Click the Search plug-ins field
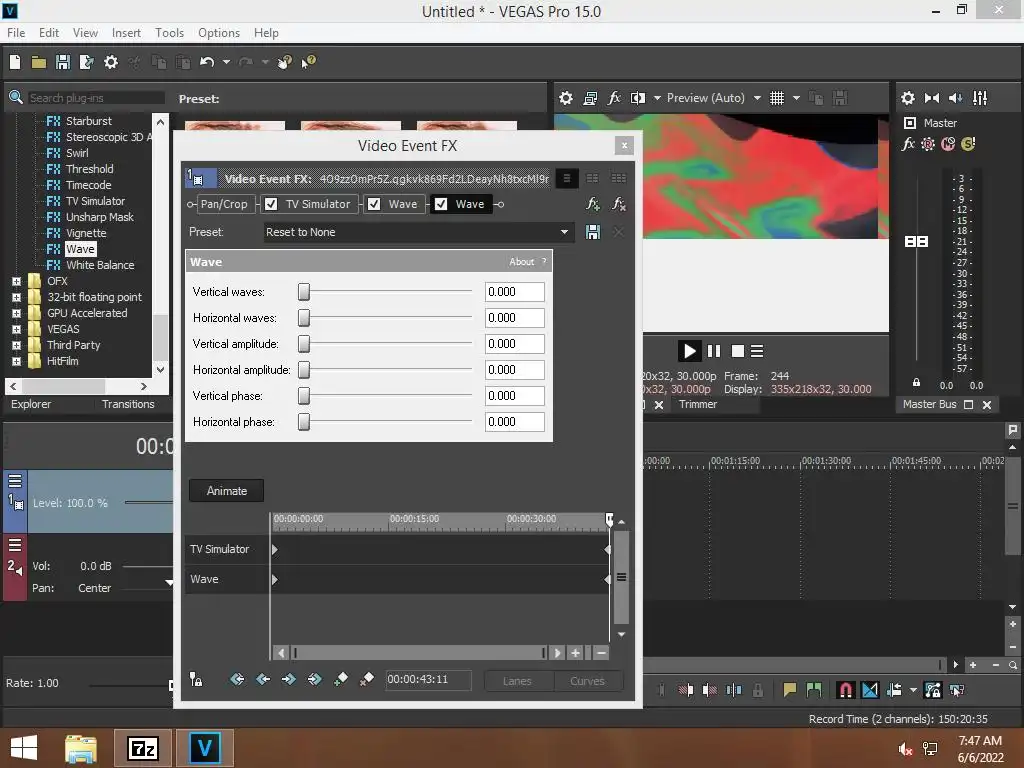The image size is (1024, 768). click(95, 98)
